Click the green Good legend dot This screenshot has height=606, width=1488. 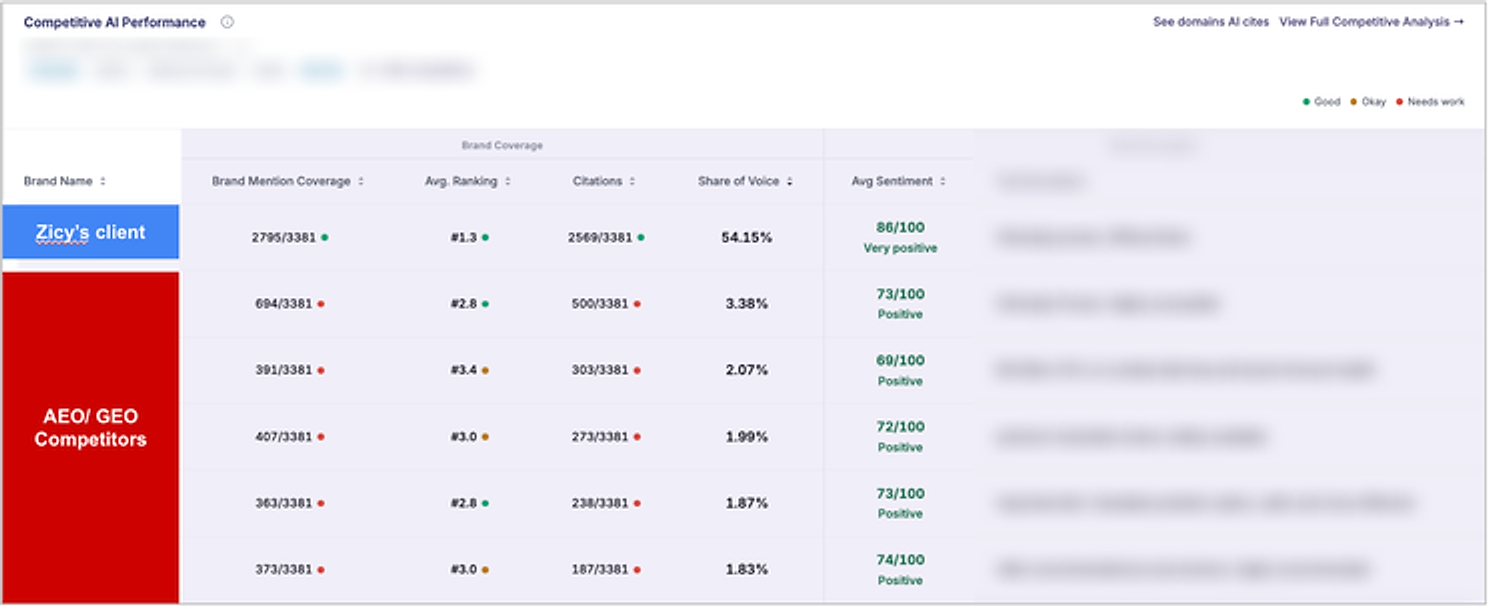(x=1306, y=102)
